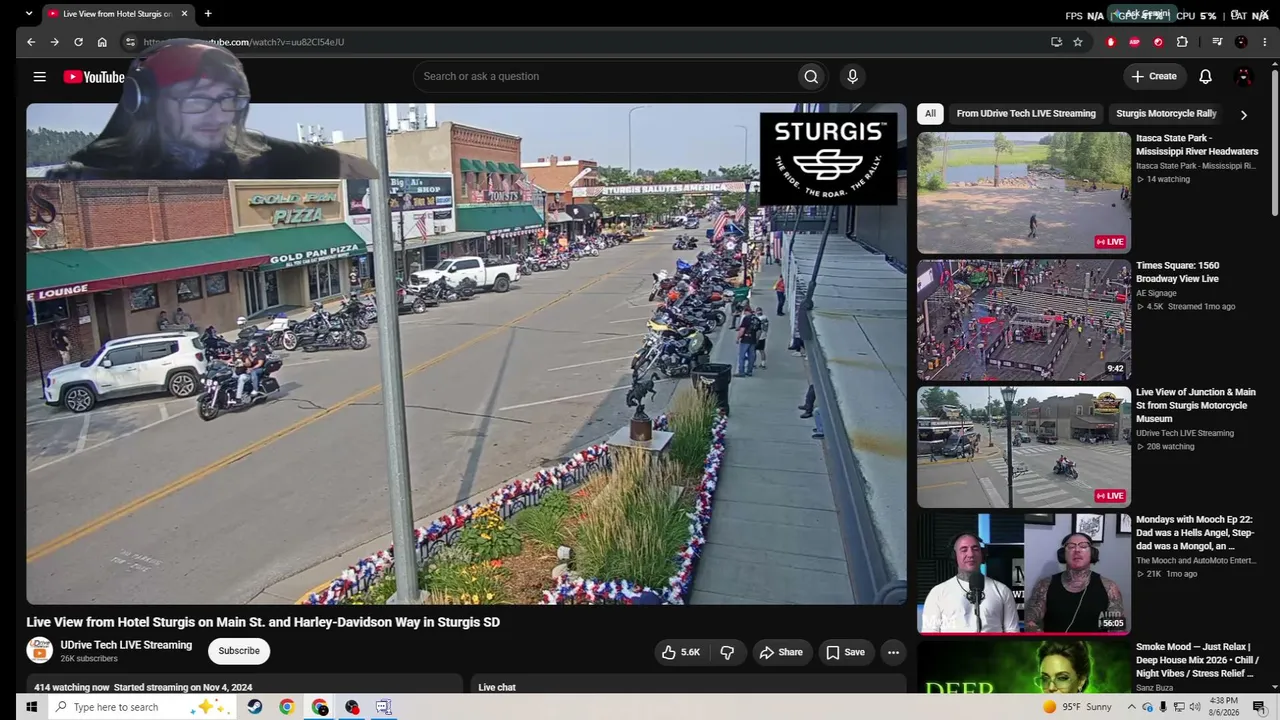Image resolution: width=1280 pixels, height=720 pixels.
Task: Bookmark this page with the star icon
Action: (1078, 42)
